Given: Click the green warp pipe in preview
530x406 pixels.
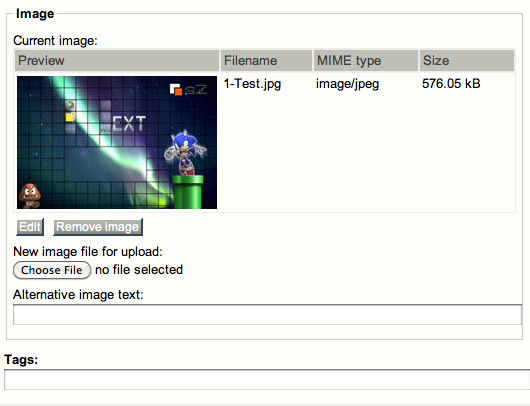Looking at the screenshot, I should pyautogui.click(x=188, y=192).
